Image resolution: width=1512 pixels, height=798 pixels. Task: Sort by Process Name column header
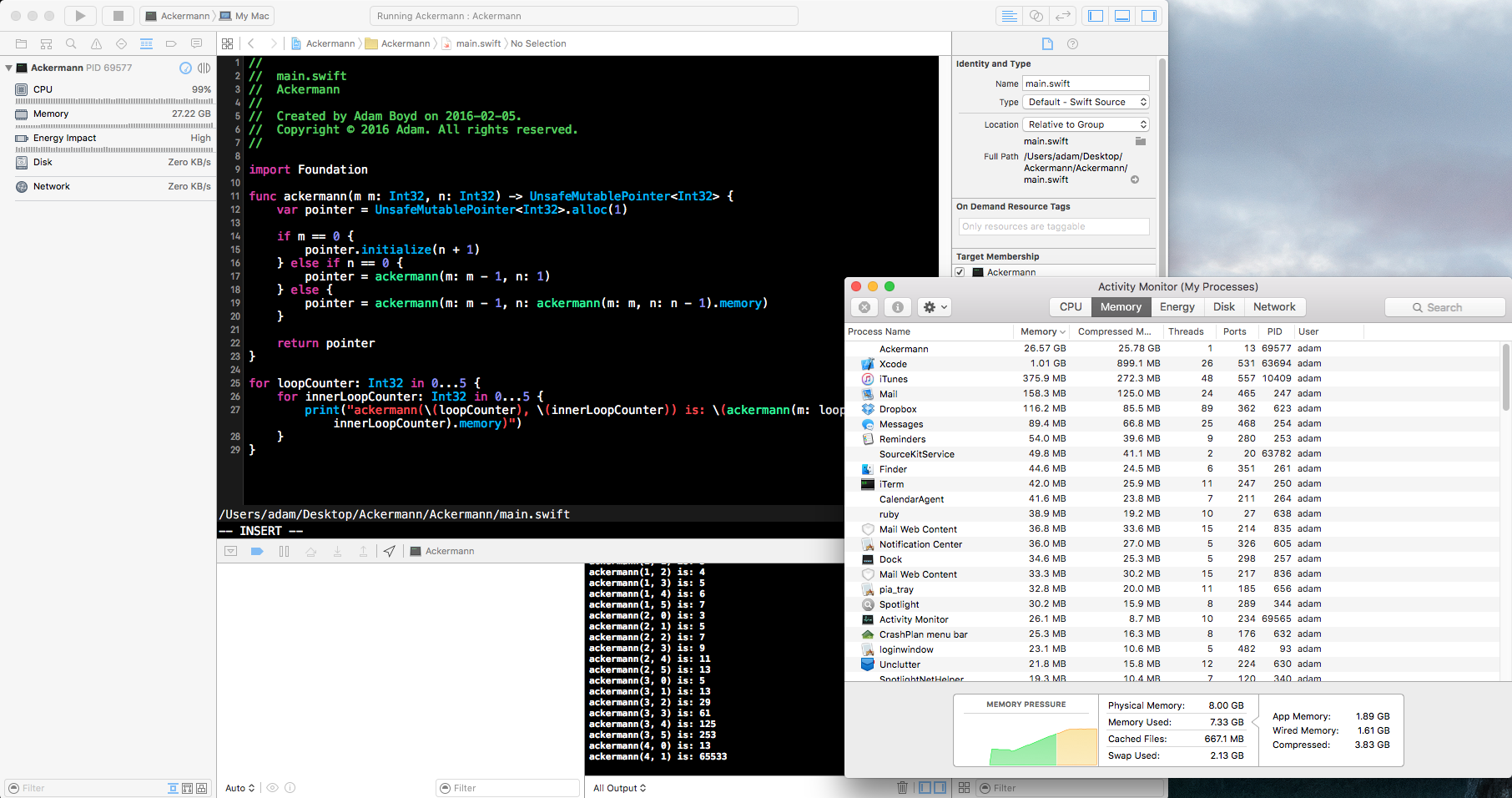coord(929,331)
